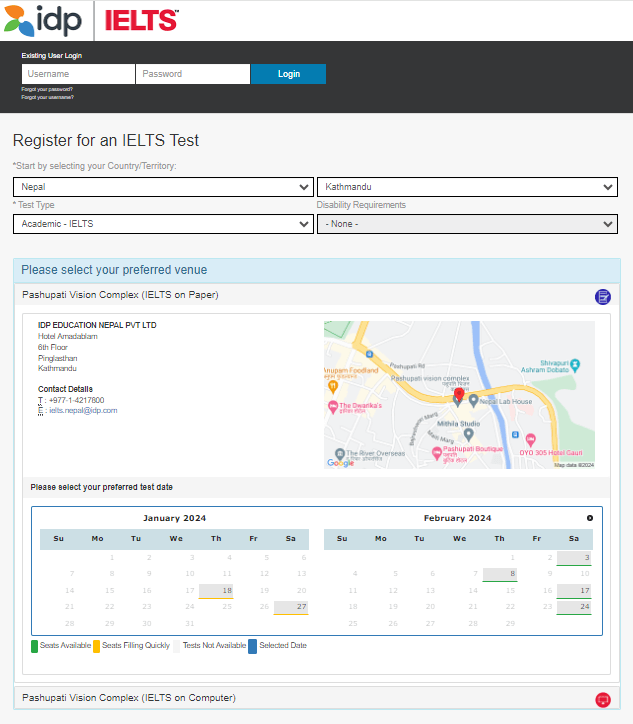This screenshot has width=633, height=724.
Task: Click the IELTS on Computer venue icon
Action: [603, 700]
